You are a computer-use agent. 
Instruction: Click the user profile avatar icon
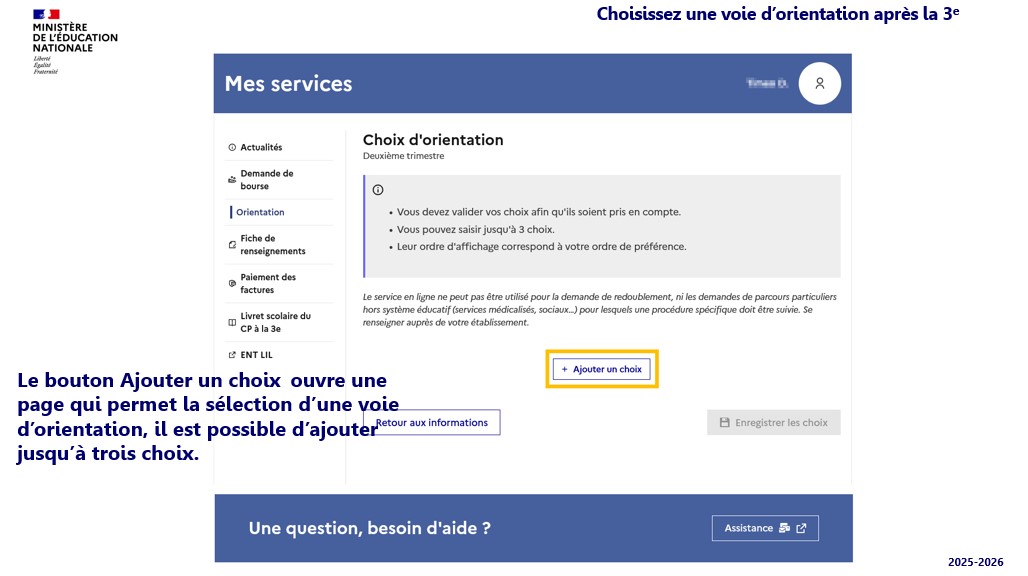tap(819, 84)
